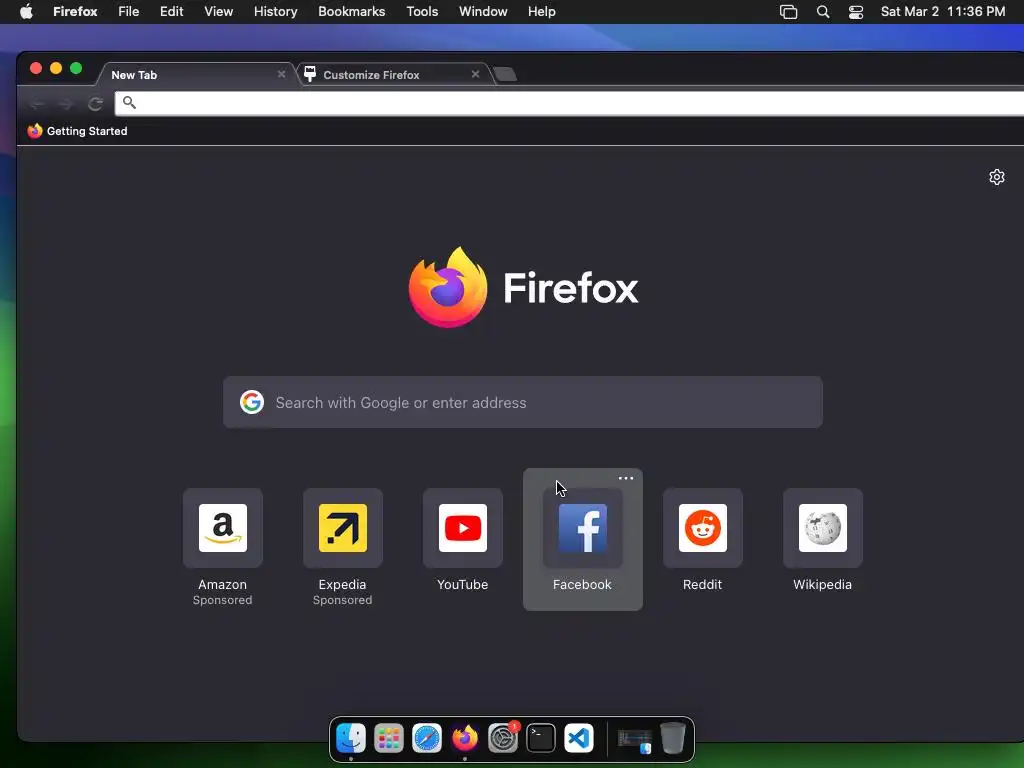Open the Window menu
1024x768 pixels.
click(483, 12)
